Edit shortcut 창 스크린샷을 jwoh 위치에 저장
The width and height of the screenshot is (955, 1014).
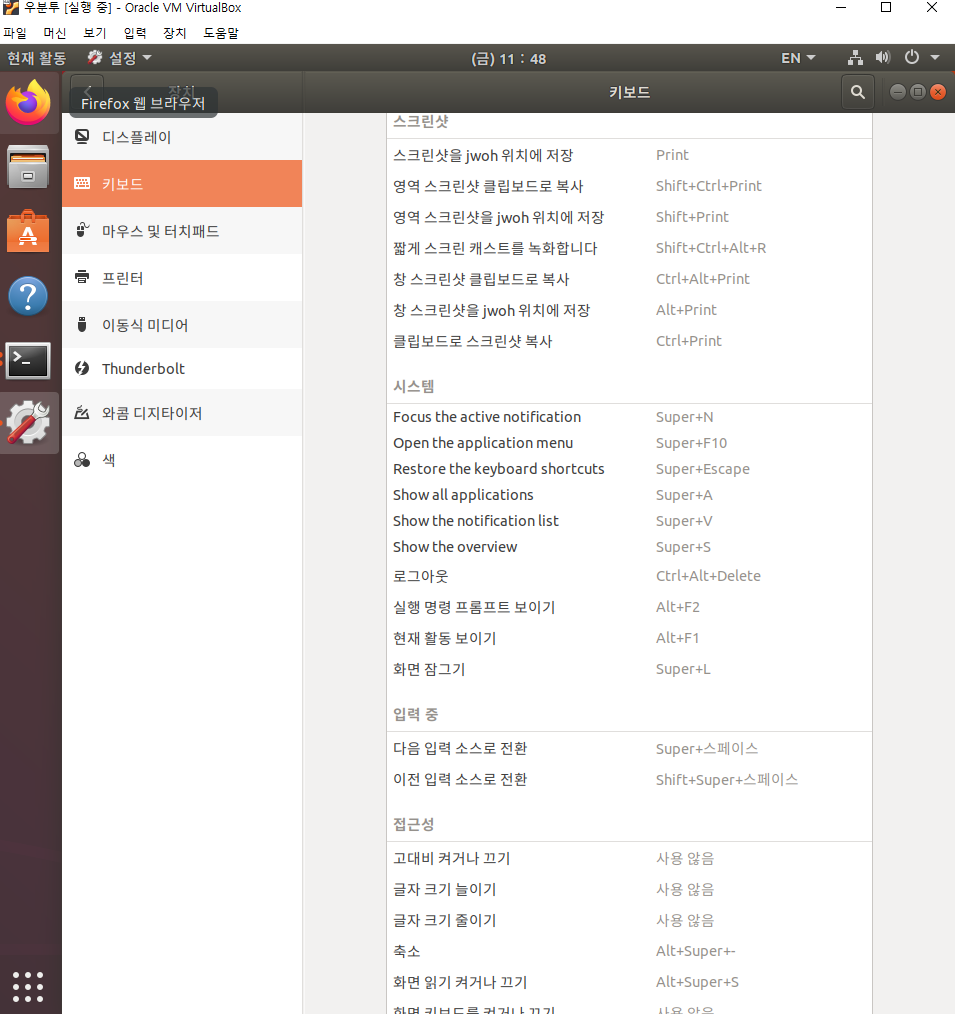629,310
